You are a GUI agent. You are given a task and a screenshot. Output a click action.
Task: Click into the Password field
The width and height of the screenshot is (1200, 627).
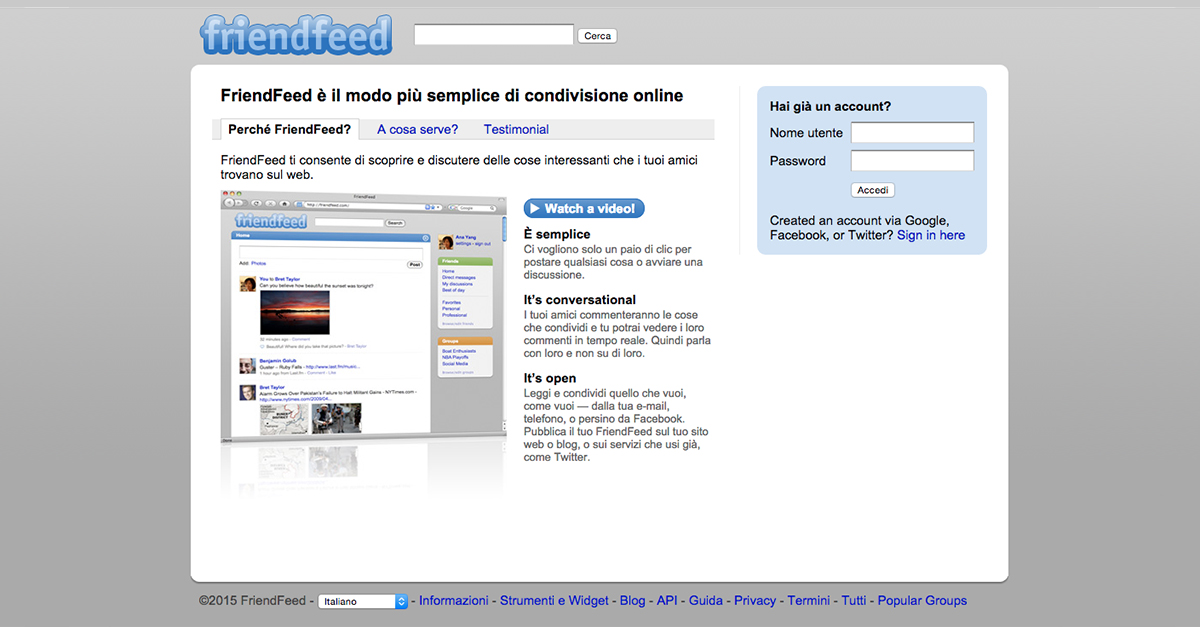[912, 161]
